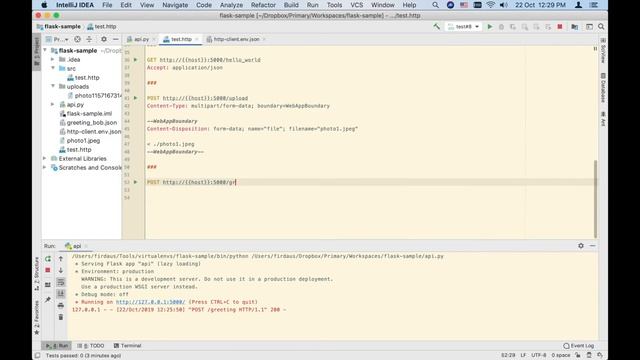
Task: Stop the running process in the main toolbar
Action: pos(560,27)
